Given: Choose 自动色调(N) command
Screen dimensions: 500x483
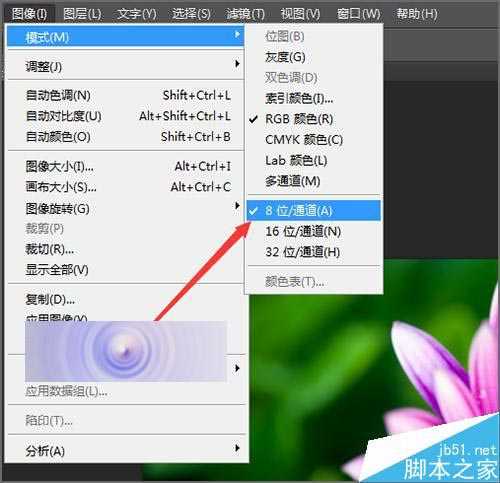Looking at the screenshot, I should pyautogui.click(x=126, y=95).
